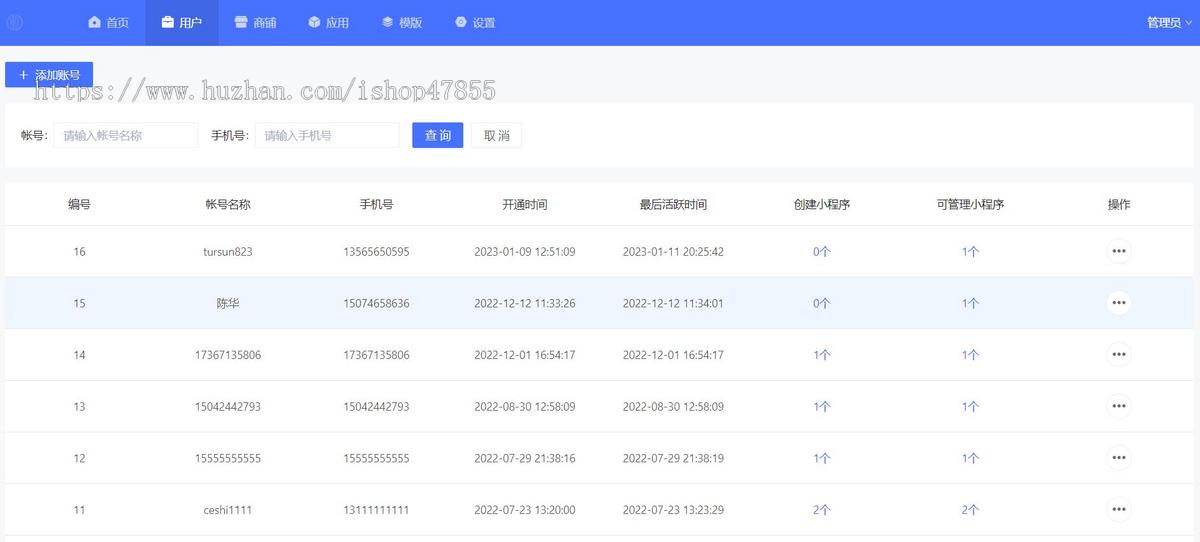This screenshot has width=1200, height=542.
Task: Switch to the 商铺 shops tab
Action: pos(255,22)
